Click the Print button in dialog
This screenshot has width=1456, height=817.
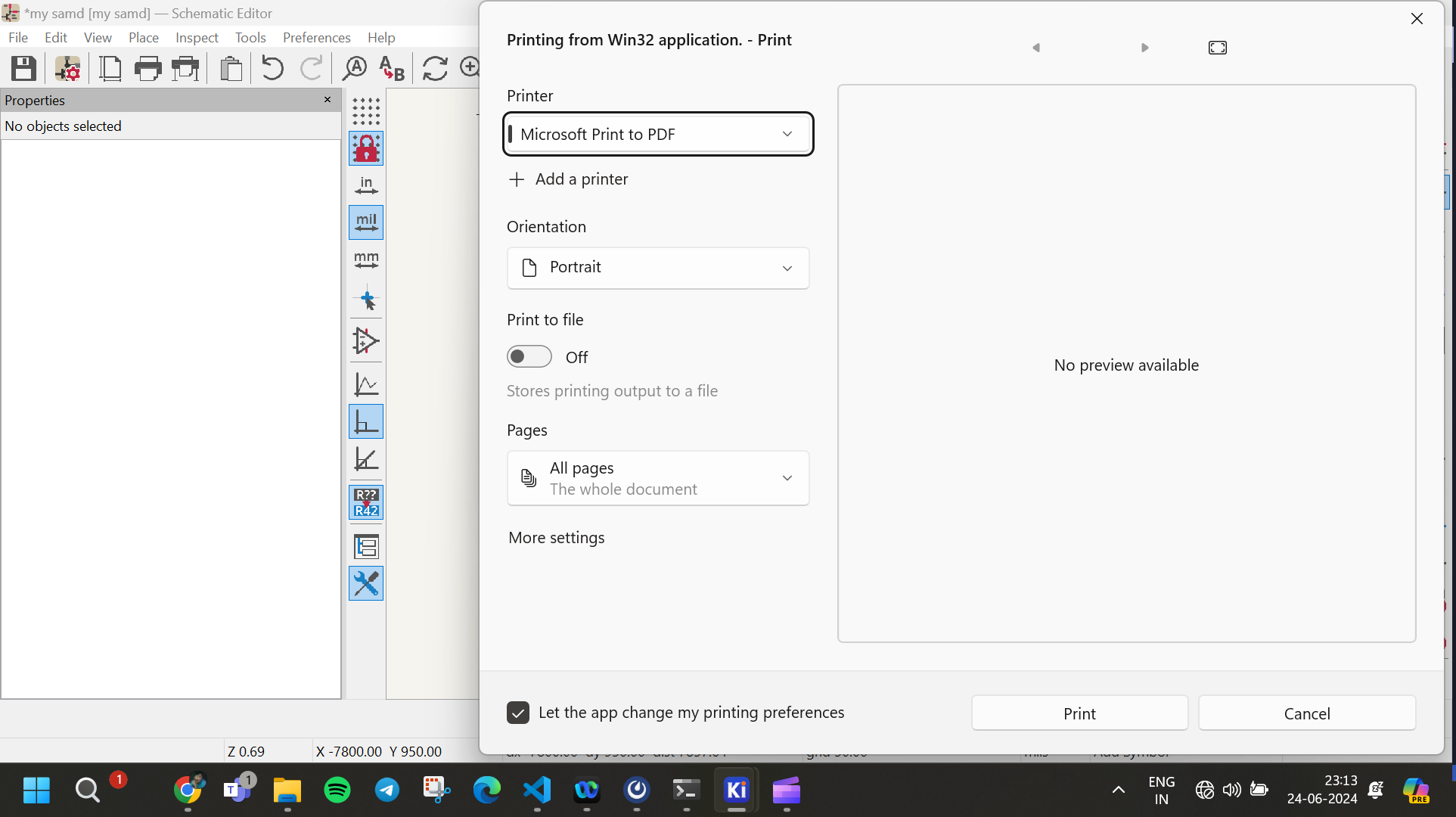click(x=1079, y=713)
